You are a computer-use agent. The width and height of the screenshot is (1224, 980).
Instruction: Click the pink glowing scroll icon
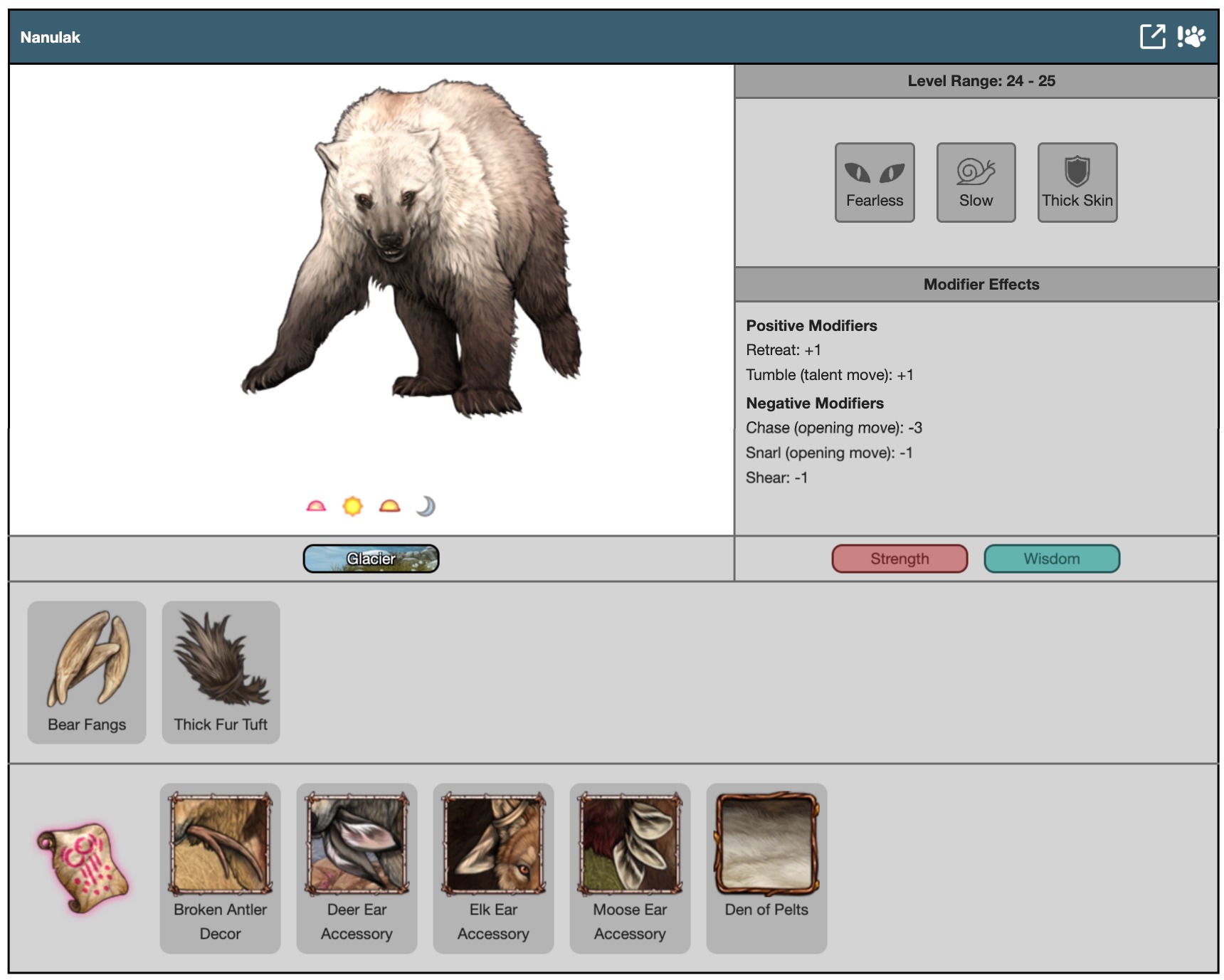83,868
